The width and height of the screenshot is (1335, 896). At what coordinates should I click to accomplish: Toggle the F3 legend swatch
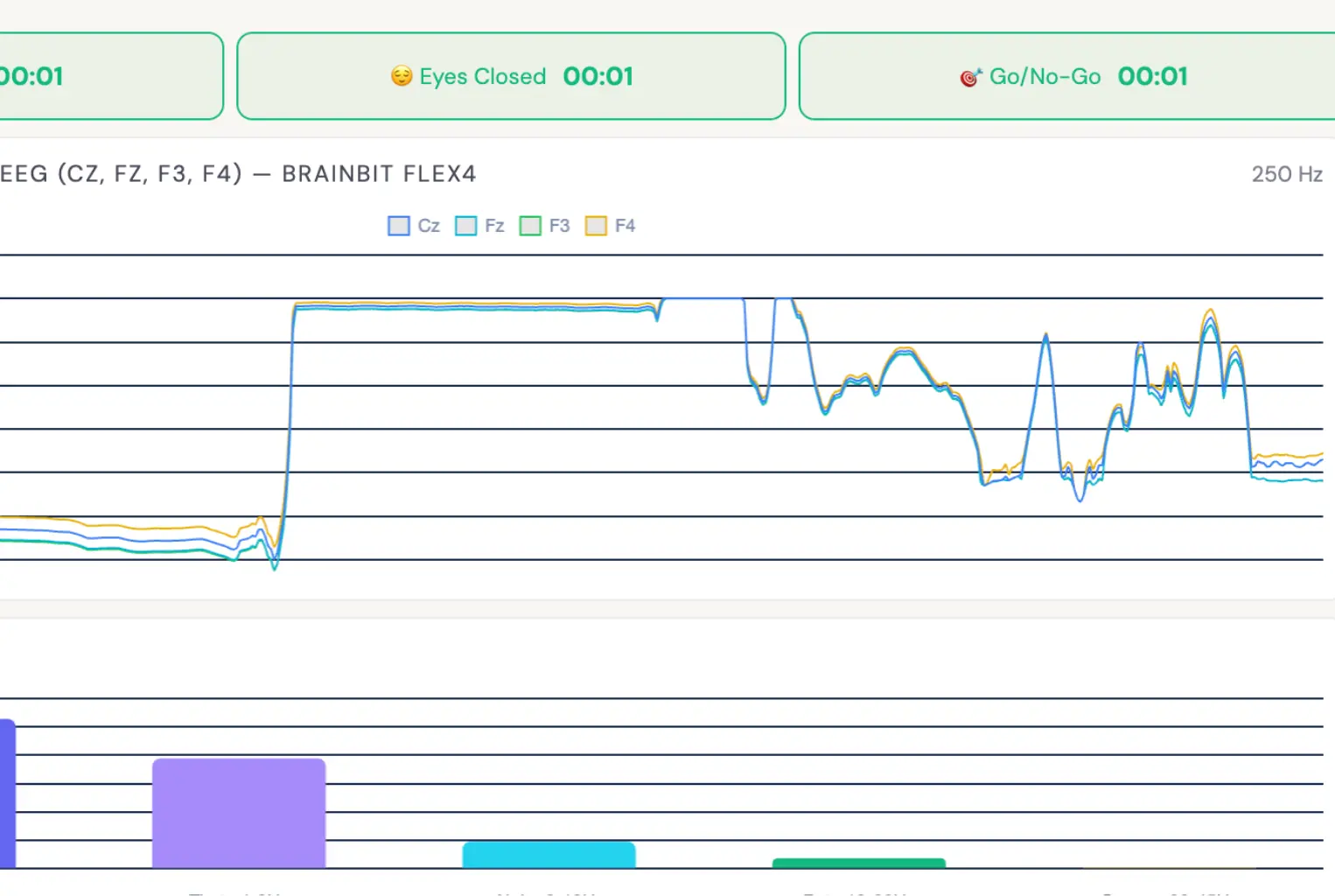(x=530, y=226)
